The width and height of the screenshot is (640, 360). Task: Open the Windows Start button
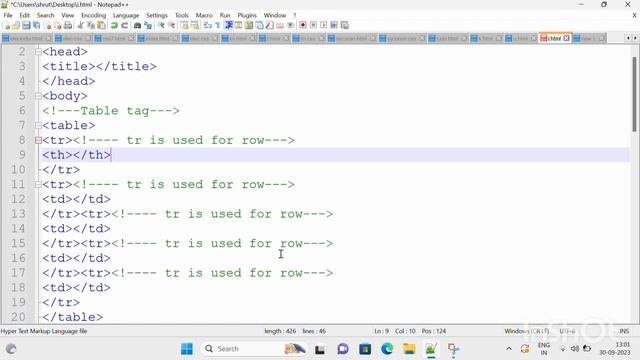(x=187, y=349)
